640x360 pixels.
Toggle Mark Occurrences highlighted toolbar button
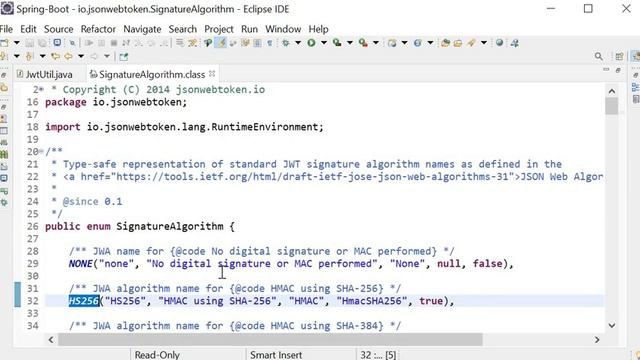221,43
